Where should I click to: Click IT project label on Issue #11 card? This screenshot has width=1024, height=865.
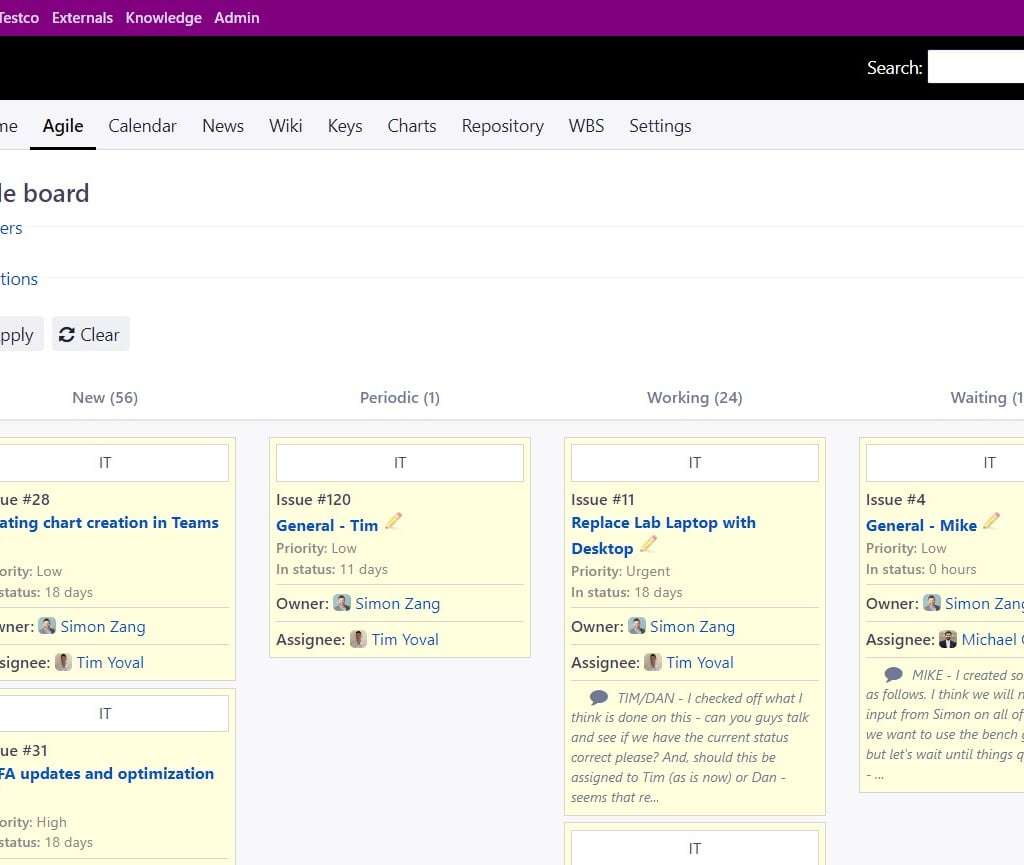coord(694,463)
